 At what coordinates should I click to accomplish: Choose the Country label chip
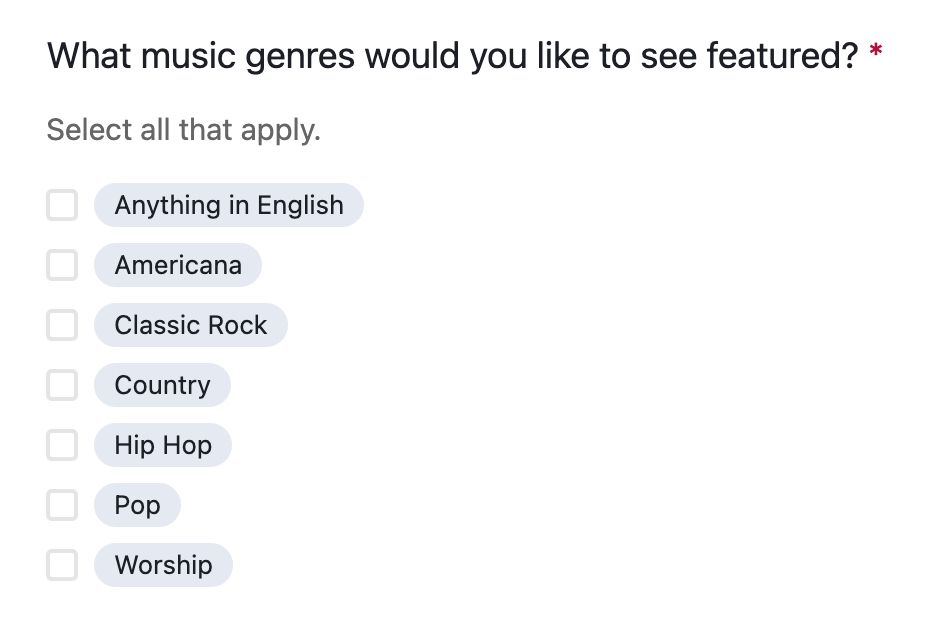point(162,385)
